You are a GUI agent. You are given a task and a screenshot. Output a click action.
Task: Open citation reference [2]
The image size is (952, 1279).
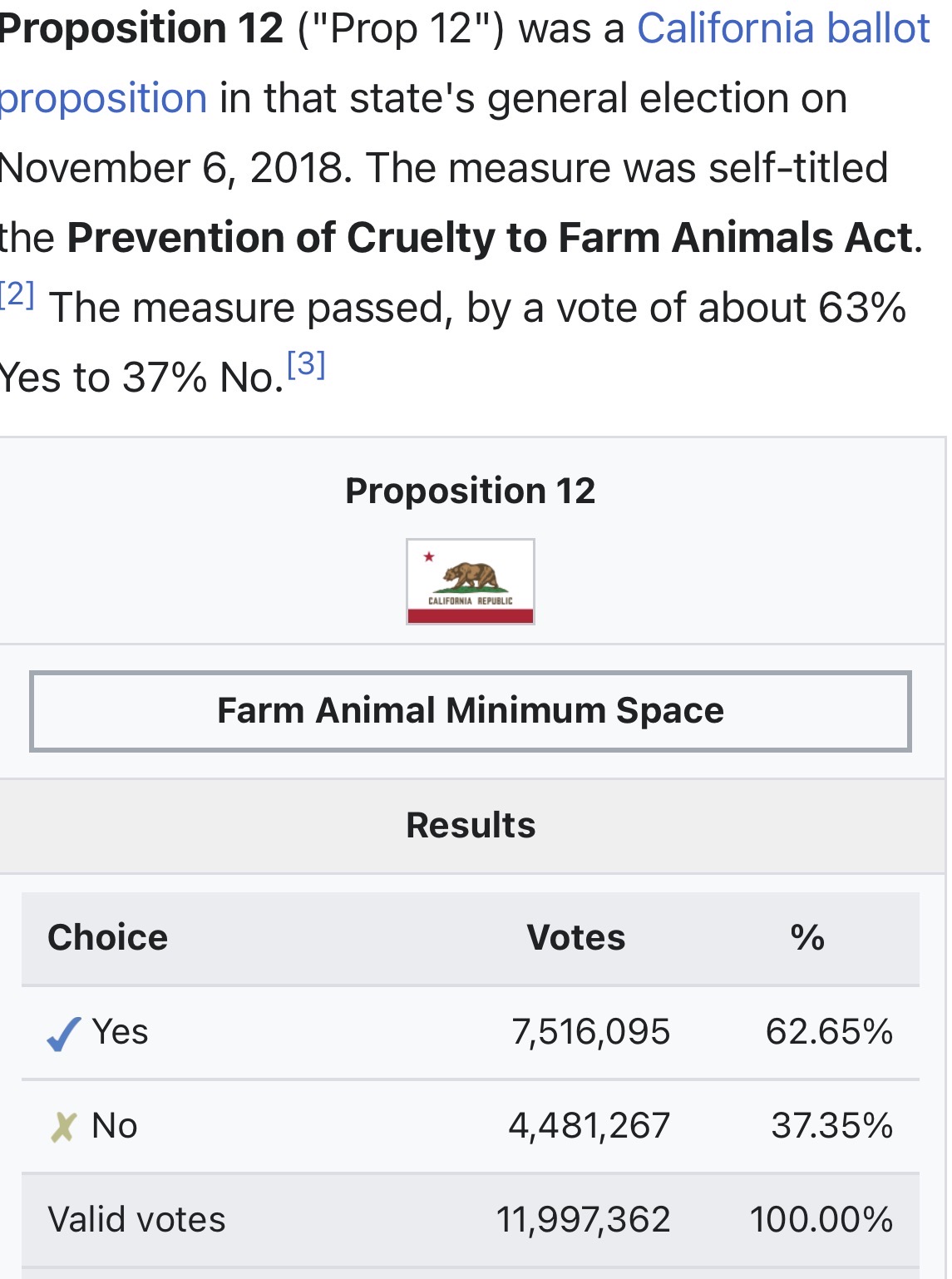(17, 294)
